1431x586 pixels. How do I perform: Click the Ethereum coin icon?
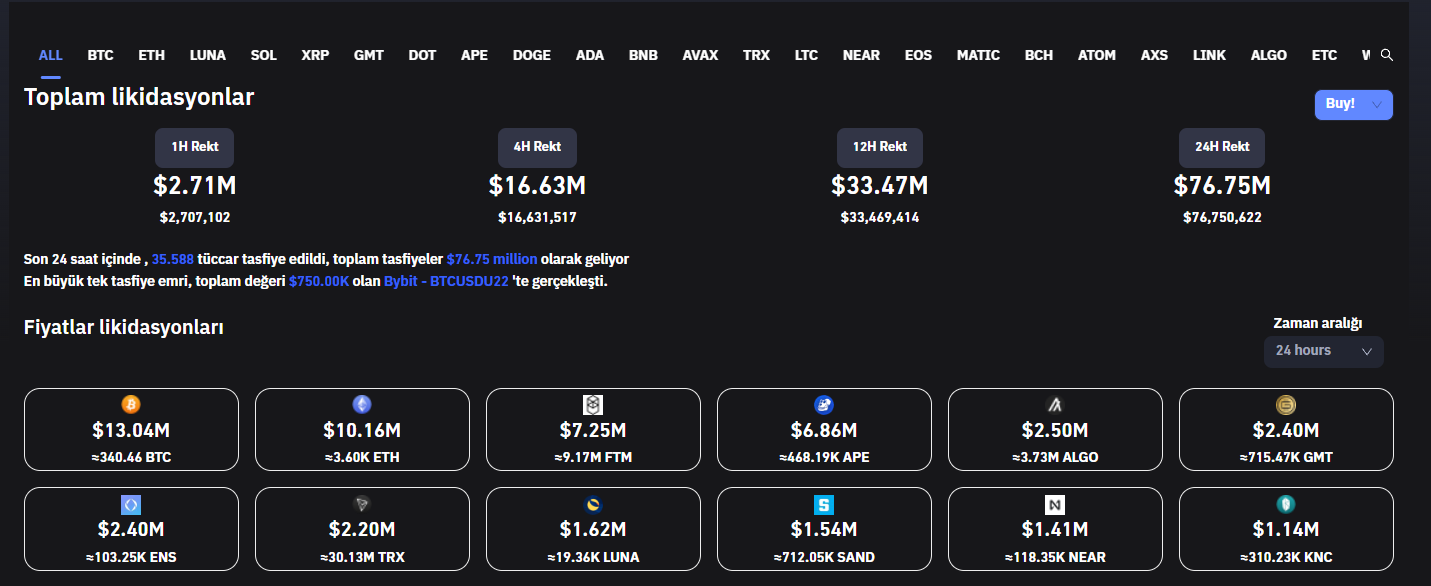362,404
